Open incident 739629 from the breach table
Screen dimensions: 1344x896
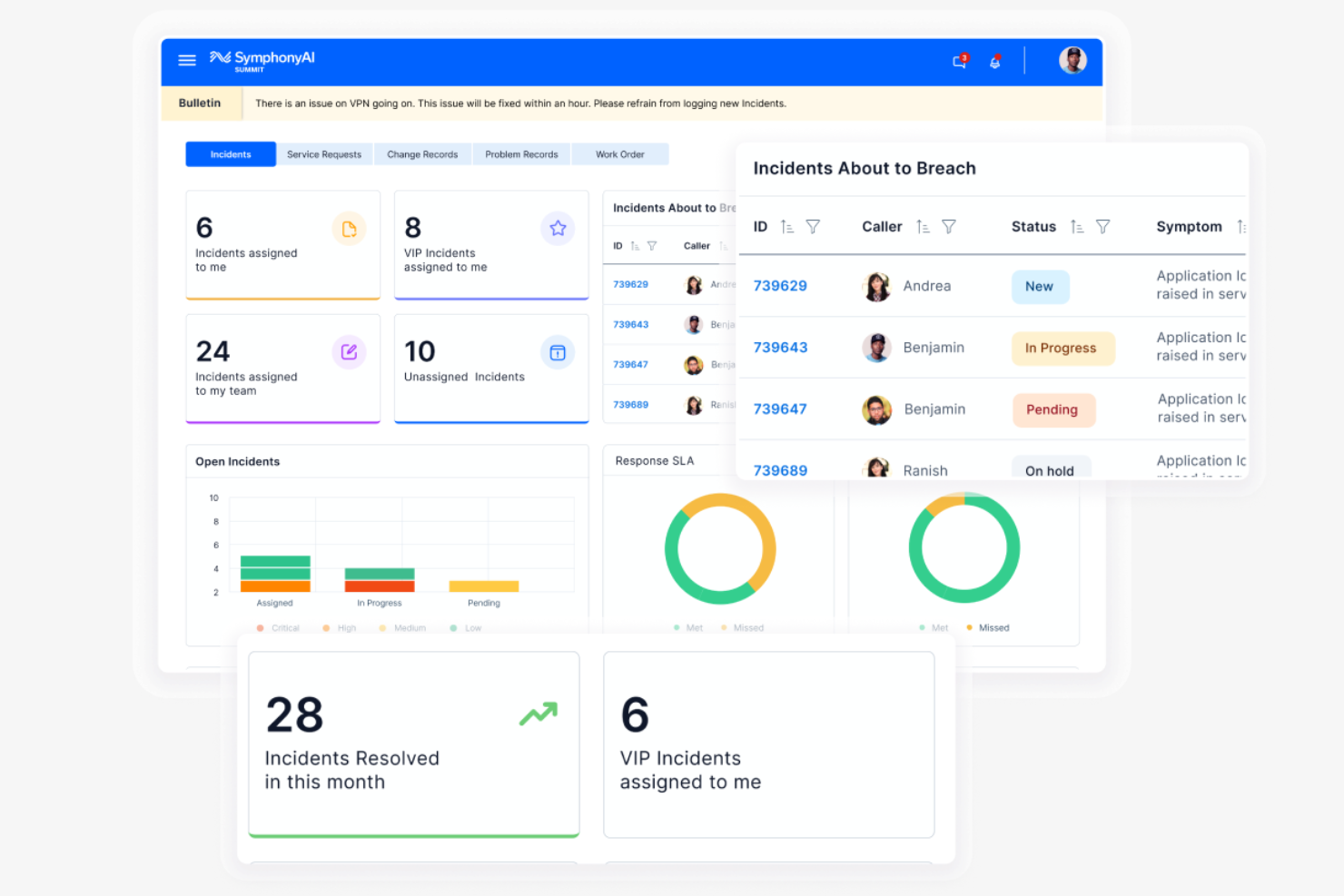[x=780, y=285]
